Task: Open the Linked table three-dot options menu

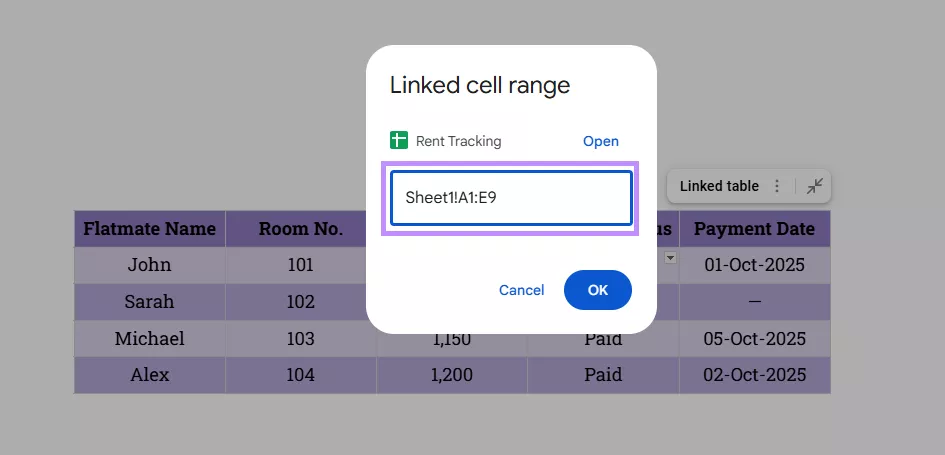Action: pyautogui.click(x=777, y=186)
